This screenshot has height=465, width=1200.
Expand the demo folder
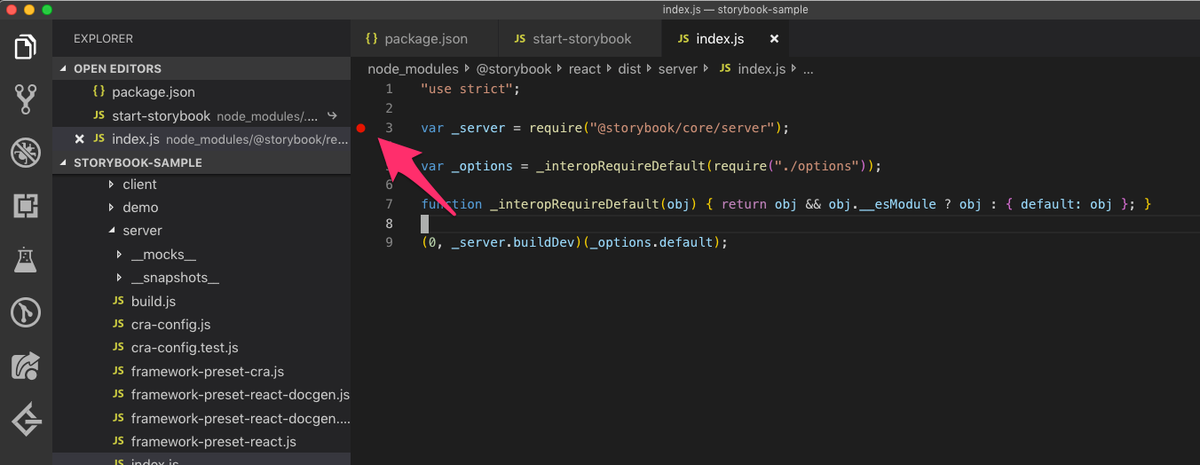point(111,208)
